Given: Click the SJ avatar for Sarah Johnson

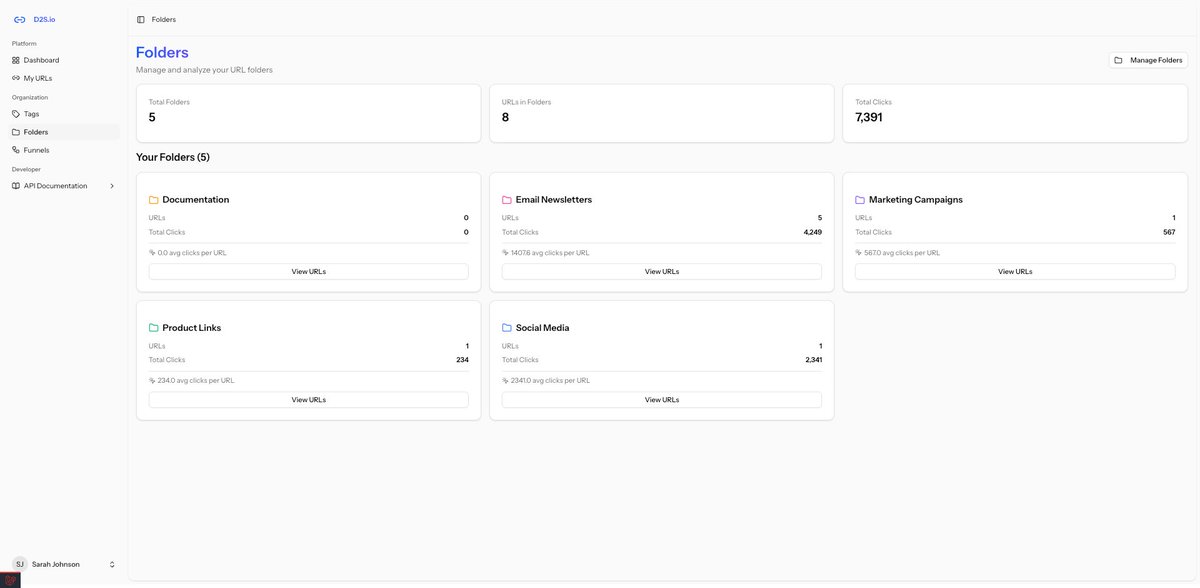Looking at the screenshot, I should click(x=19, y=564).
